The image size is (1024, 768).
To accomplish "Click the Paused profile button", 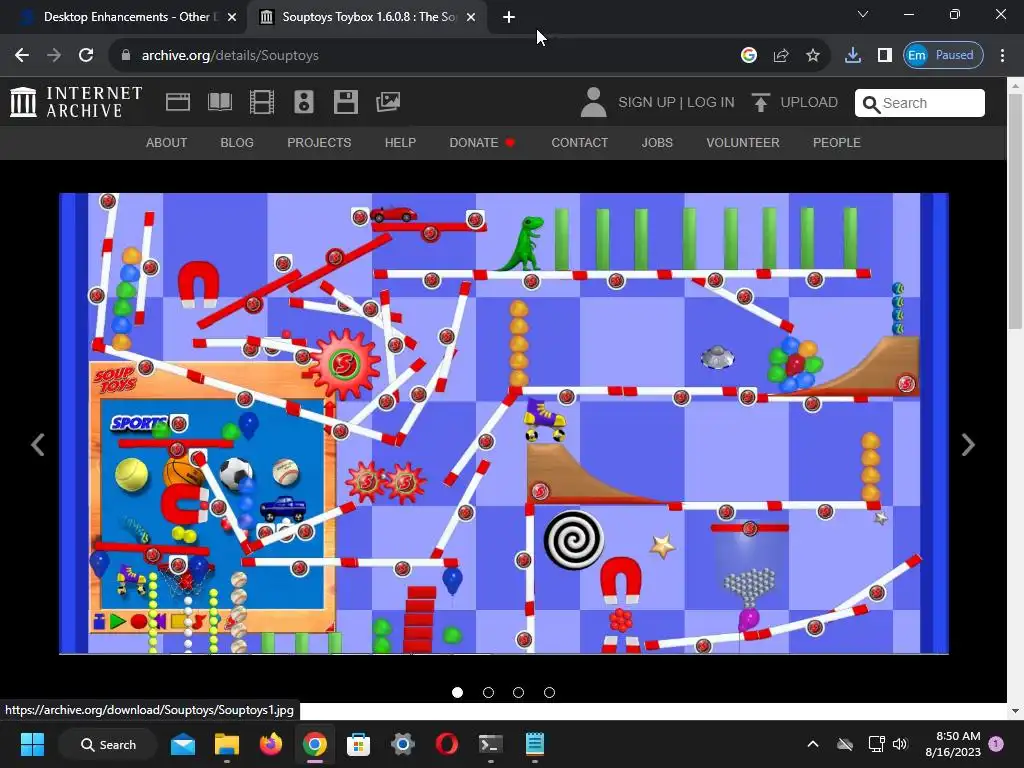I will tap(943, 55).
